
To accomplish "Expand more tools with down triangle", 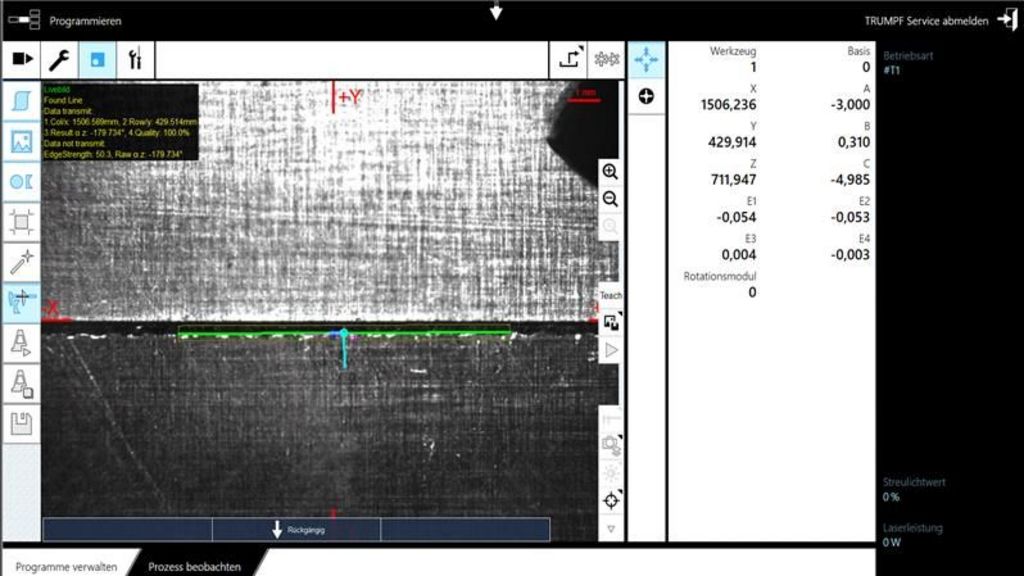I will click(611, 529).
